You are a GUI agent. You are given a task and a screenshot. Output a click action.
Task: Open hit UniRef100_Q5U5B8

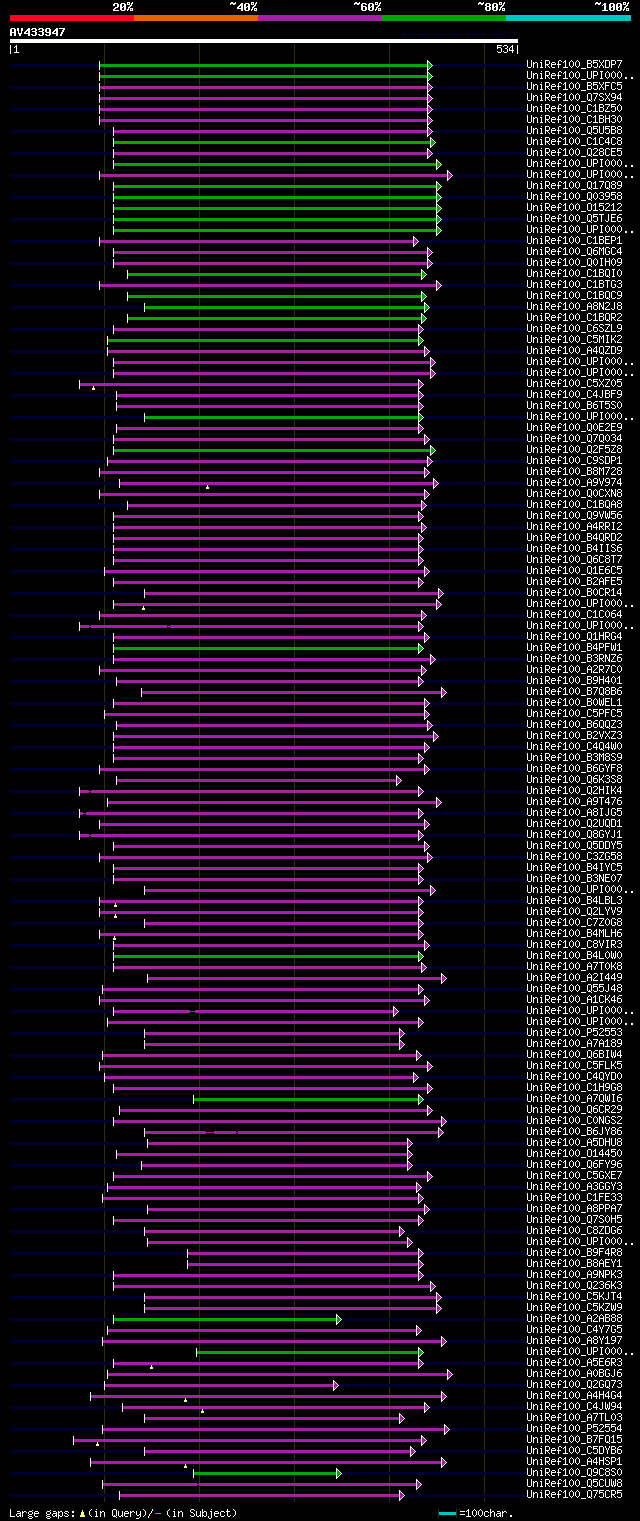(574, 131)
